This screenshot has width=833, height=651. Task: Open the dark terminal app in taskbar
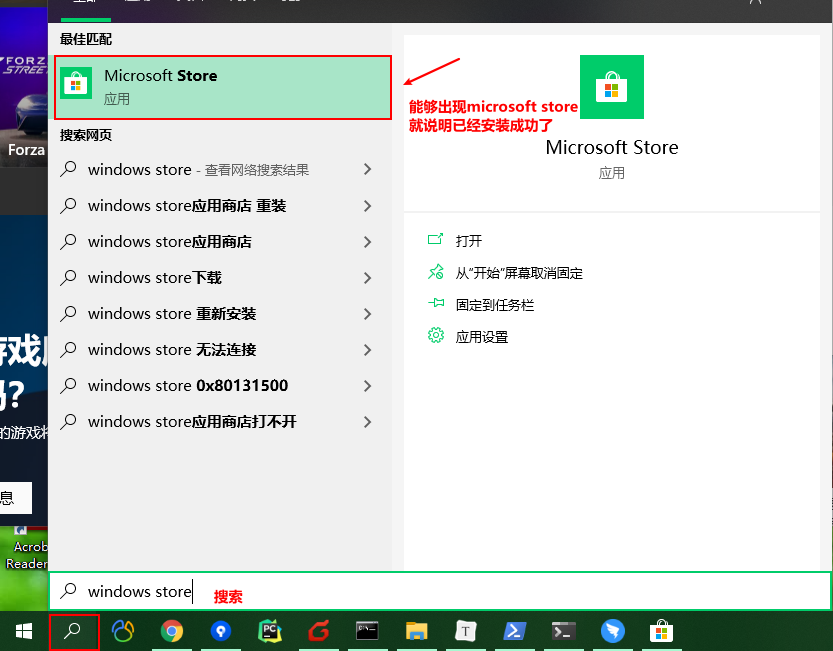coord(563,631)
